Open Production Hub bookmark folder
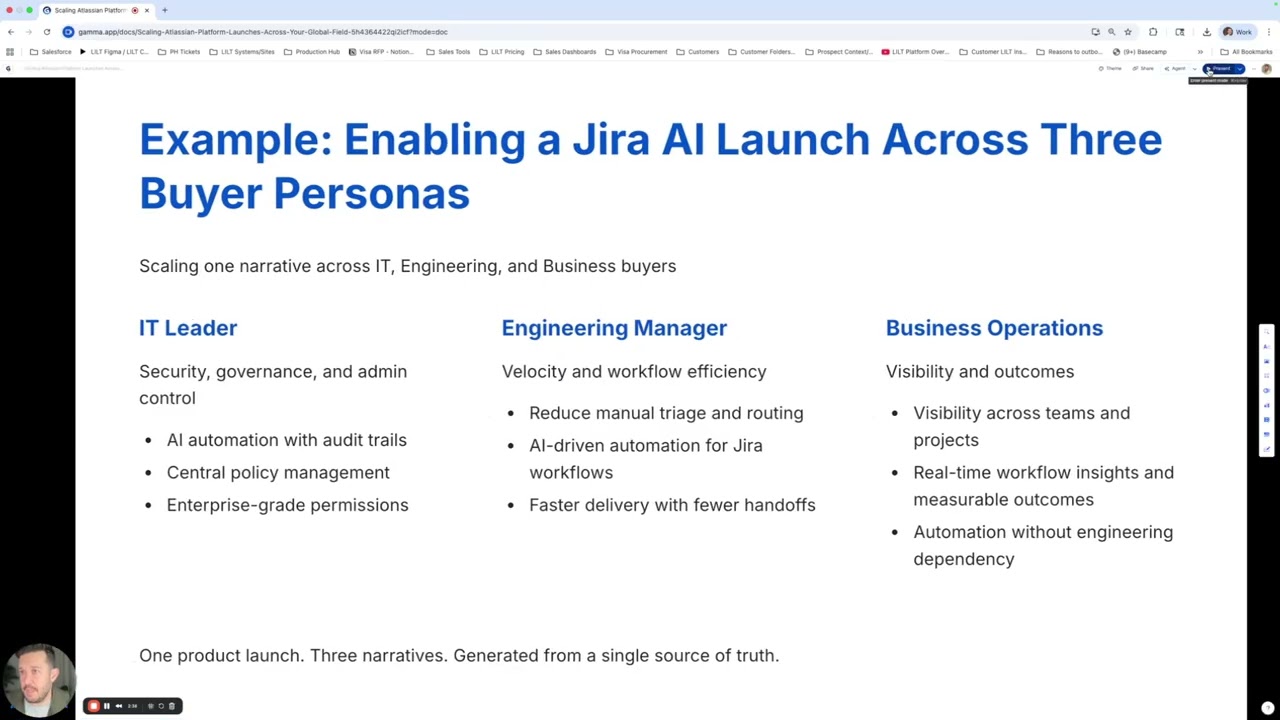Viewport: 1280px width, 720px height. [312, 52]
